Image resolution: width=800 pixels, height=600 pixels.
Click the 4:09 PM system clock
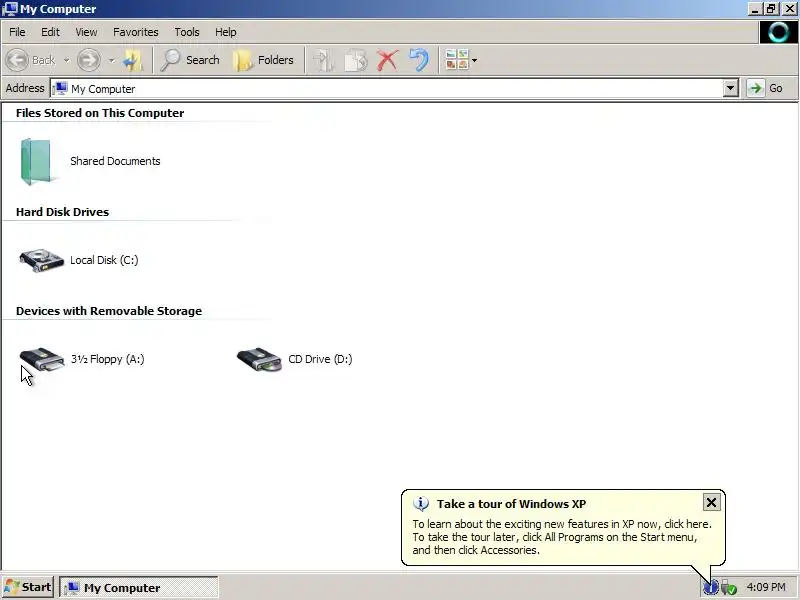tap(766, 587)
